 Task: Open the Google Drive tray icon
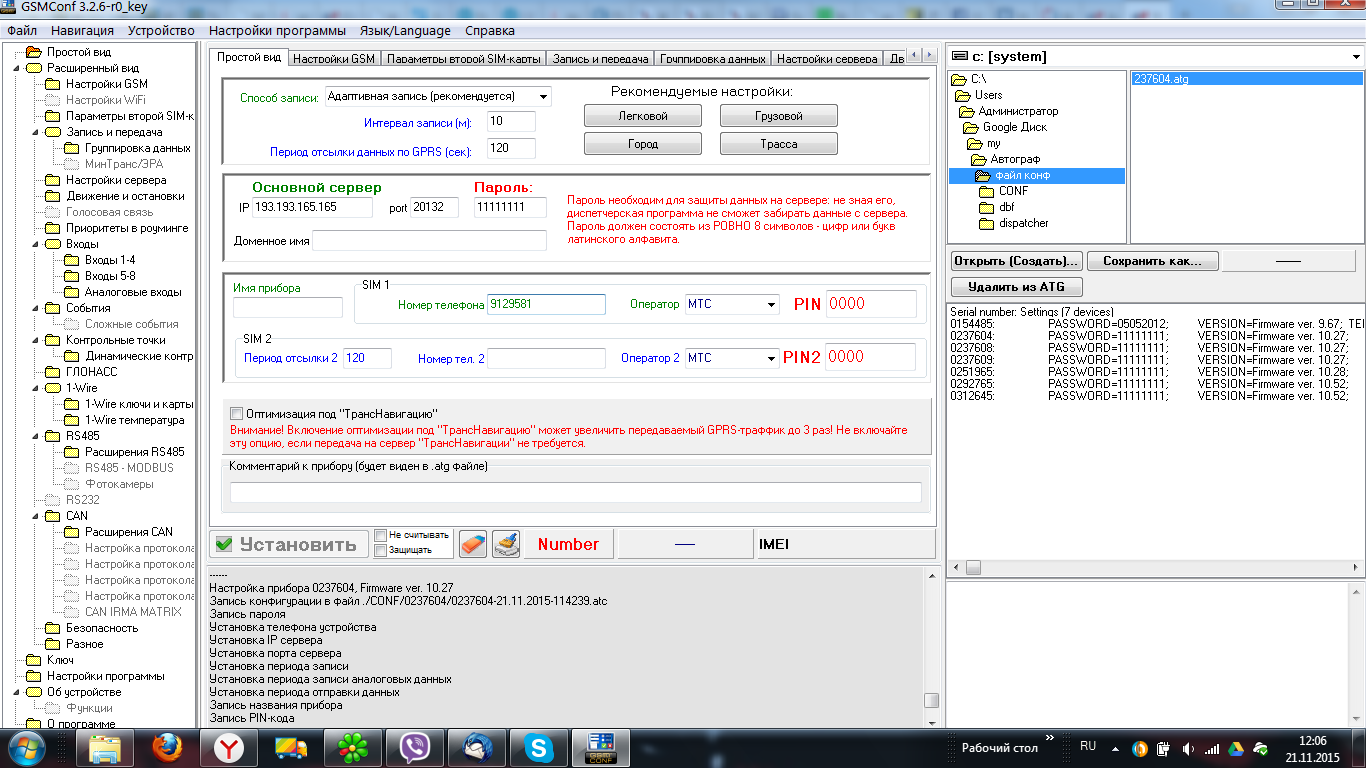1234,748
